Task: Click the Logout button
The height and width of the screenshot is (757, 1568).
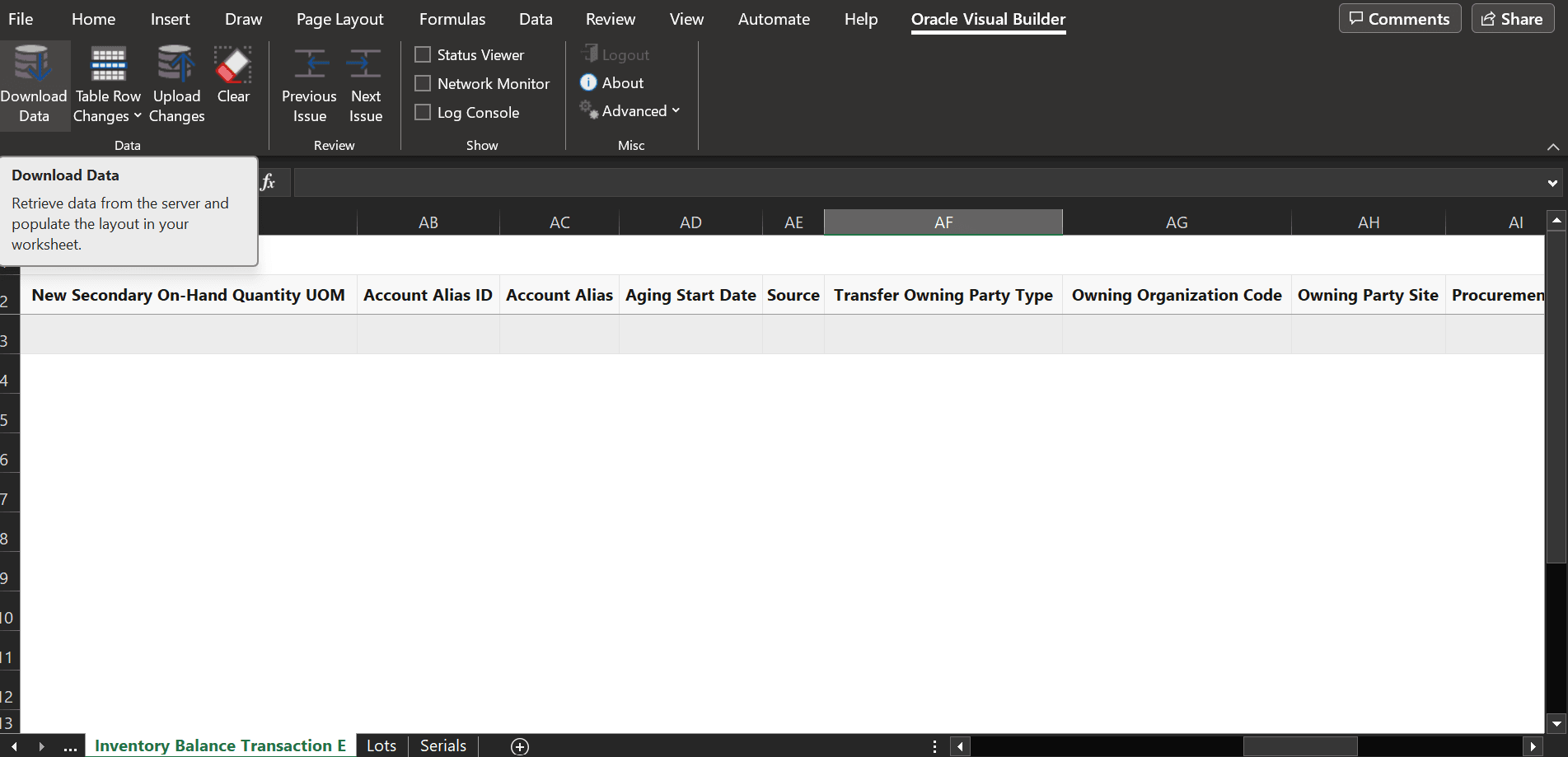Action: tap(615, 54)
